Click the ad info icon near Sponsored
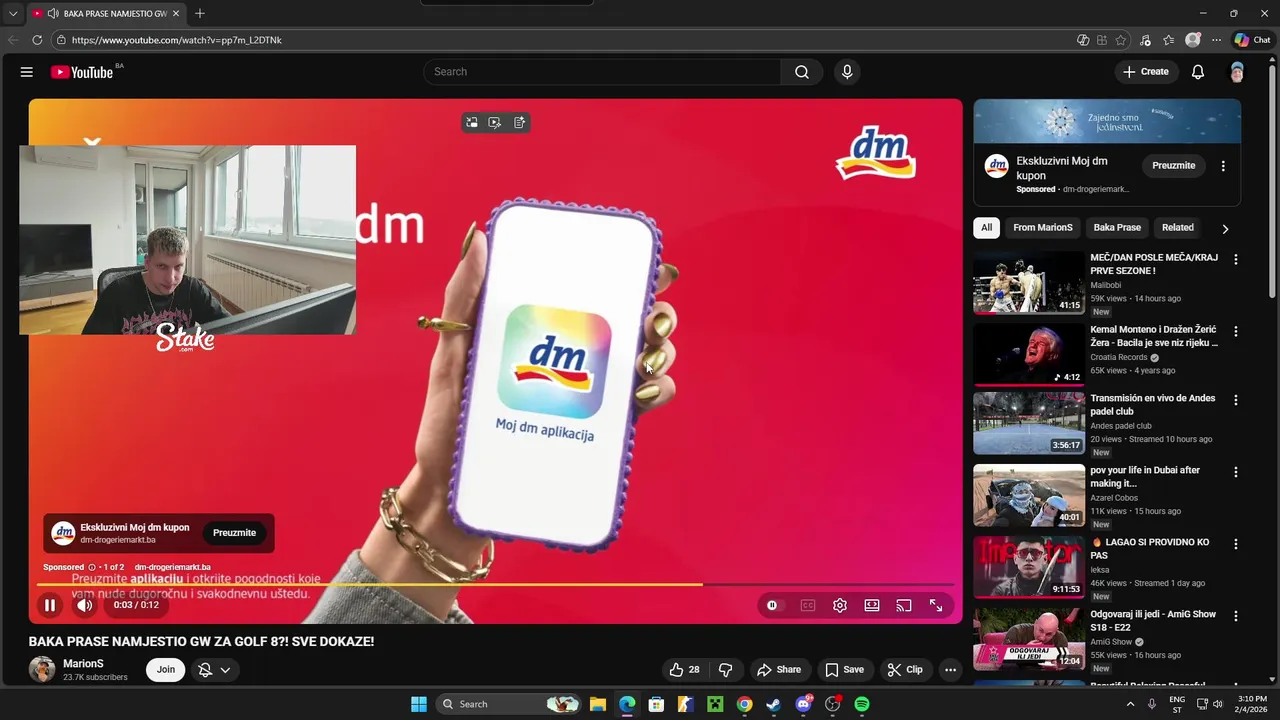Screen dimensions: 1280x720 92,567
